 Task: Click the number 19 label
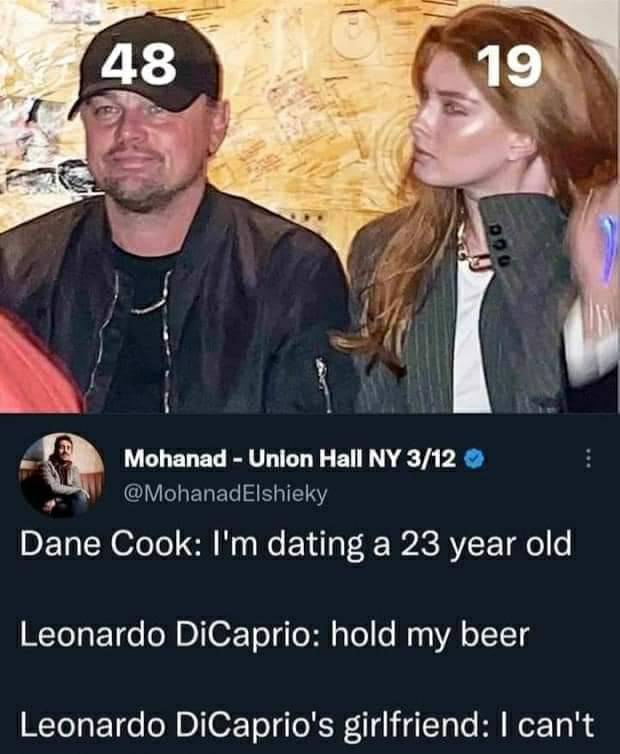click(509, 68)
